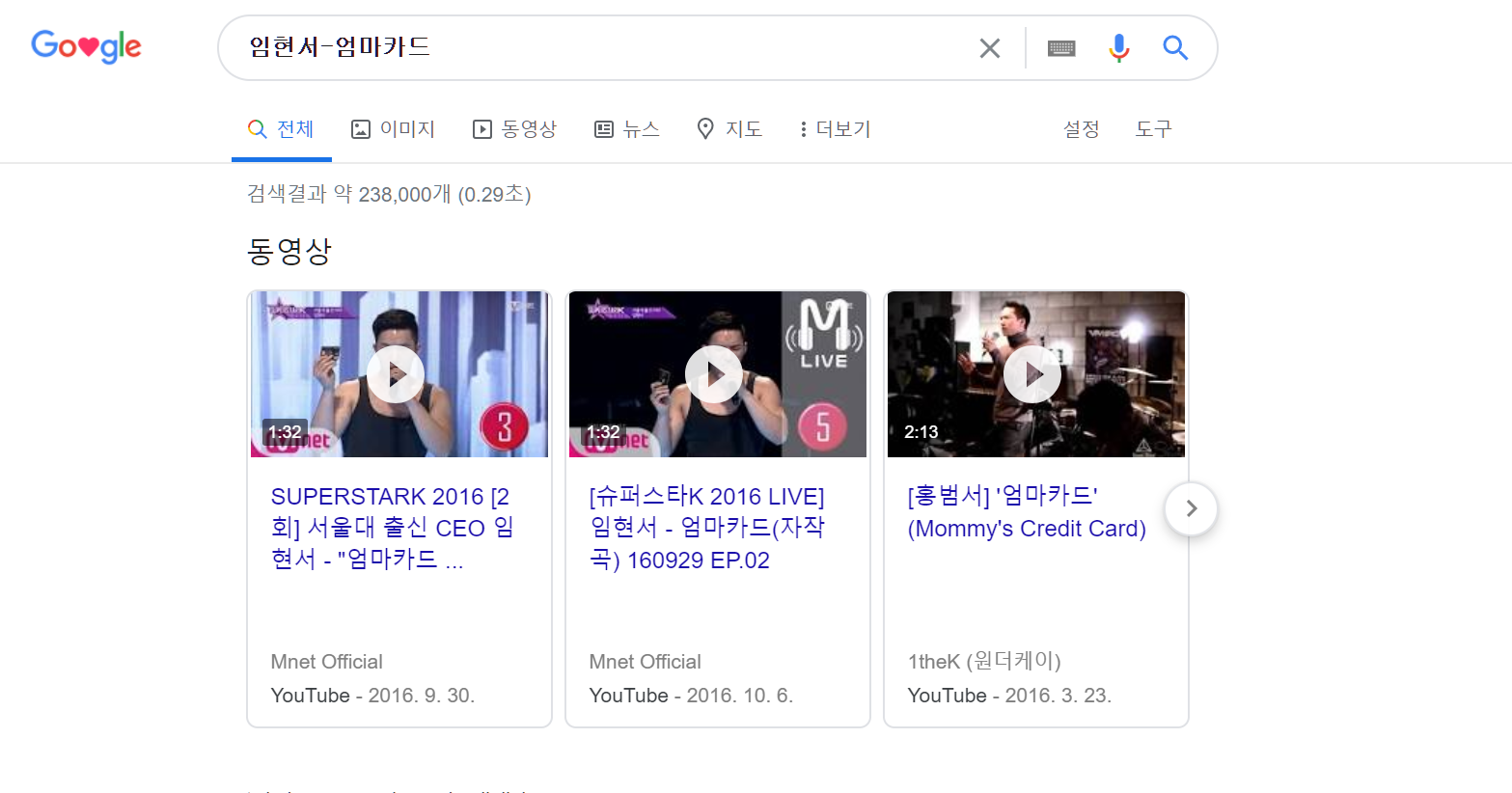1512x793 pixels.
Task: Open link SUPERSTARK 2016 [2회] 서울대 출신 CEO
Action: [393, 528]
